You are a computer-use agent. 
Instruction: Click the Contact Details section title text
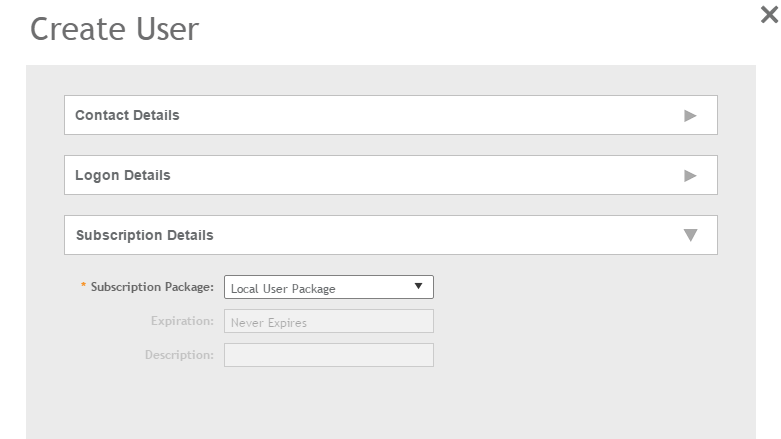(127, 115)
